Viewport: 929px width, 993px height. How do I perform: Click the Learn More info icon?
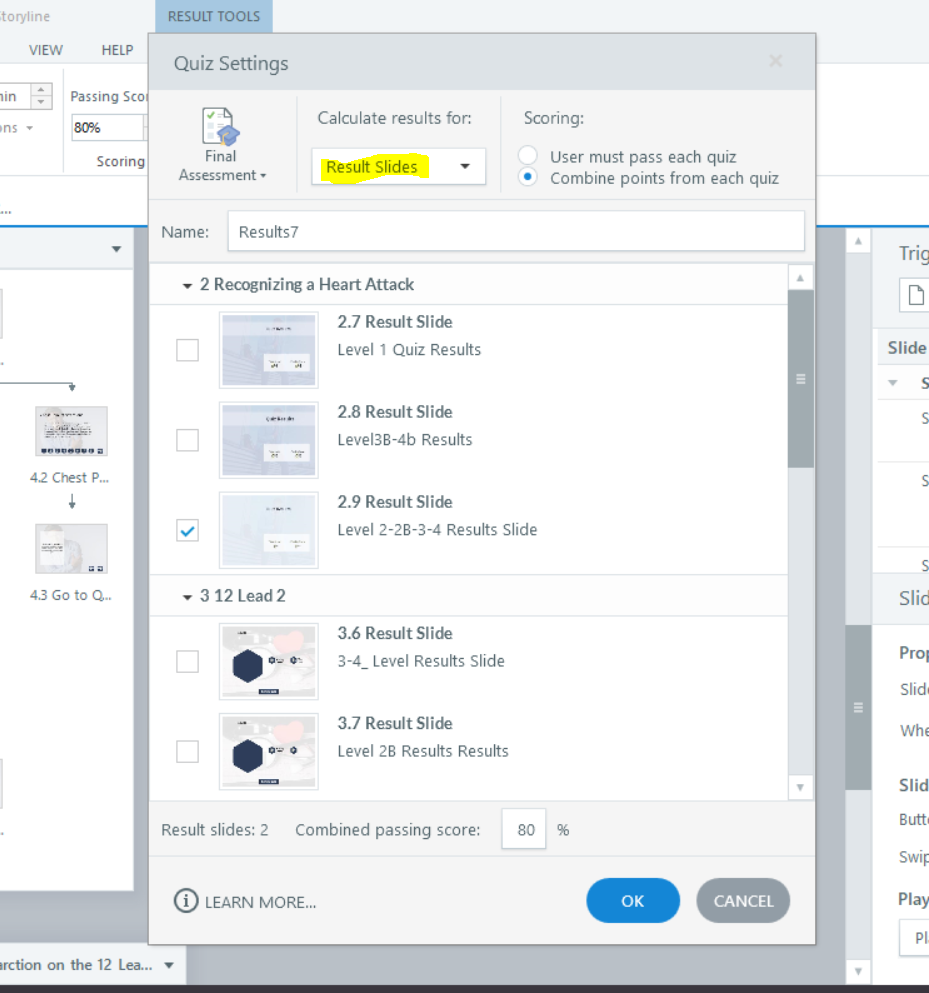(186, 901)
